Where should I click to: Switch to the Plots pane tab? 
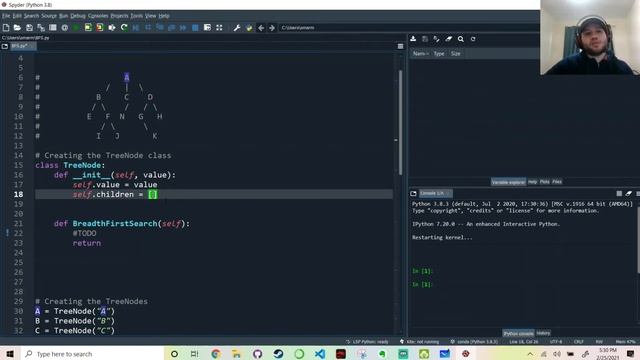pos(544,182)
